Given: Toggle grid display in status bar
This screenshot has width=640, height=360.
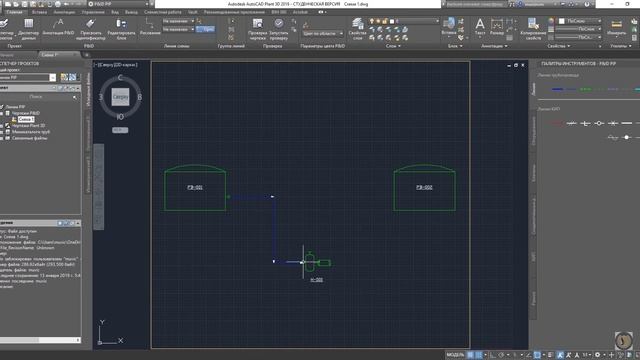Looking at the screenshot, I should point(471,355).
